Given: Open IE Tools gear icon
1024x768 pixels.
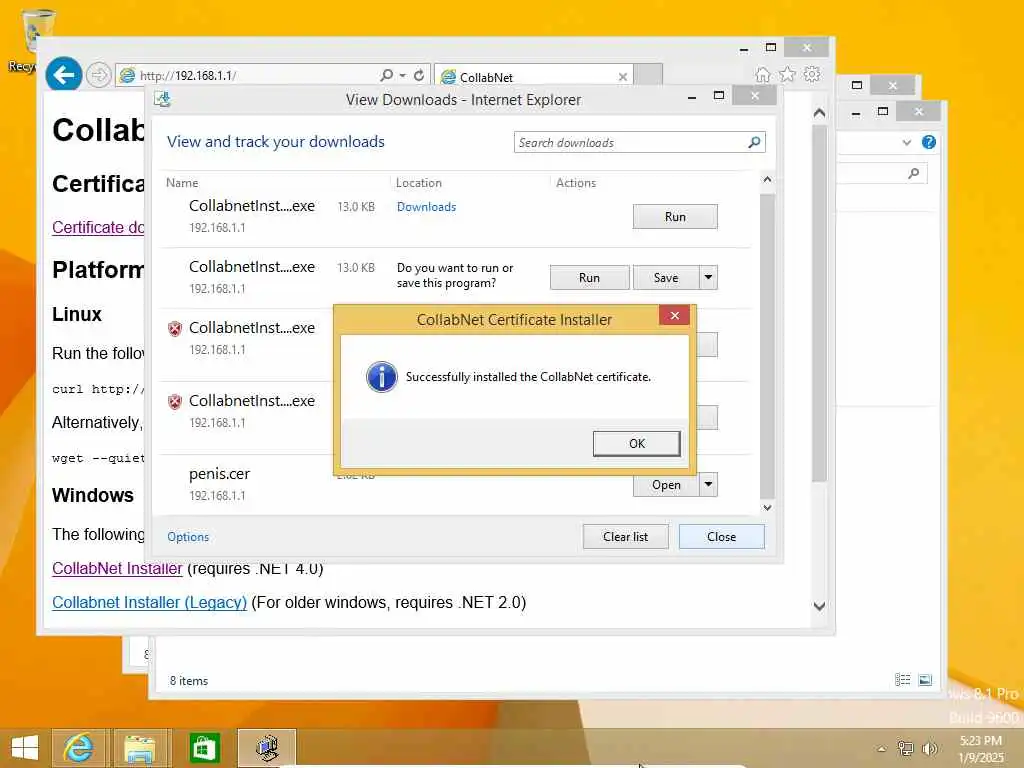Looking at the screenshot, I should click(x=812, y=74).
